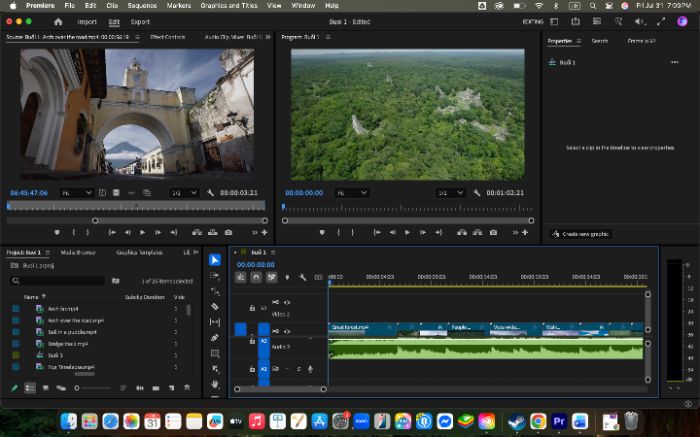
Task: Switch Project panel to List view
Action: [30, 388]
